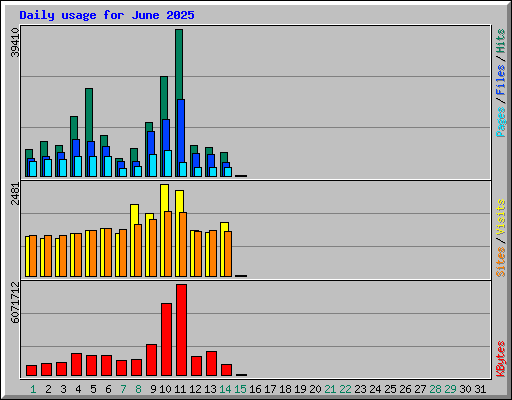Screen dimensions: 512x400
Task: Select the red KBytes bar for day 4
Action: (76, 365)
